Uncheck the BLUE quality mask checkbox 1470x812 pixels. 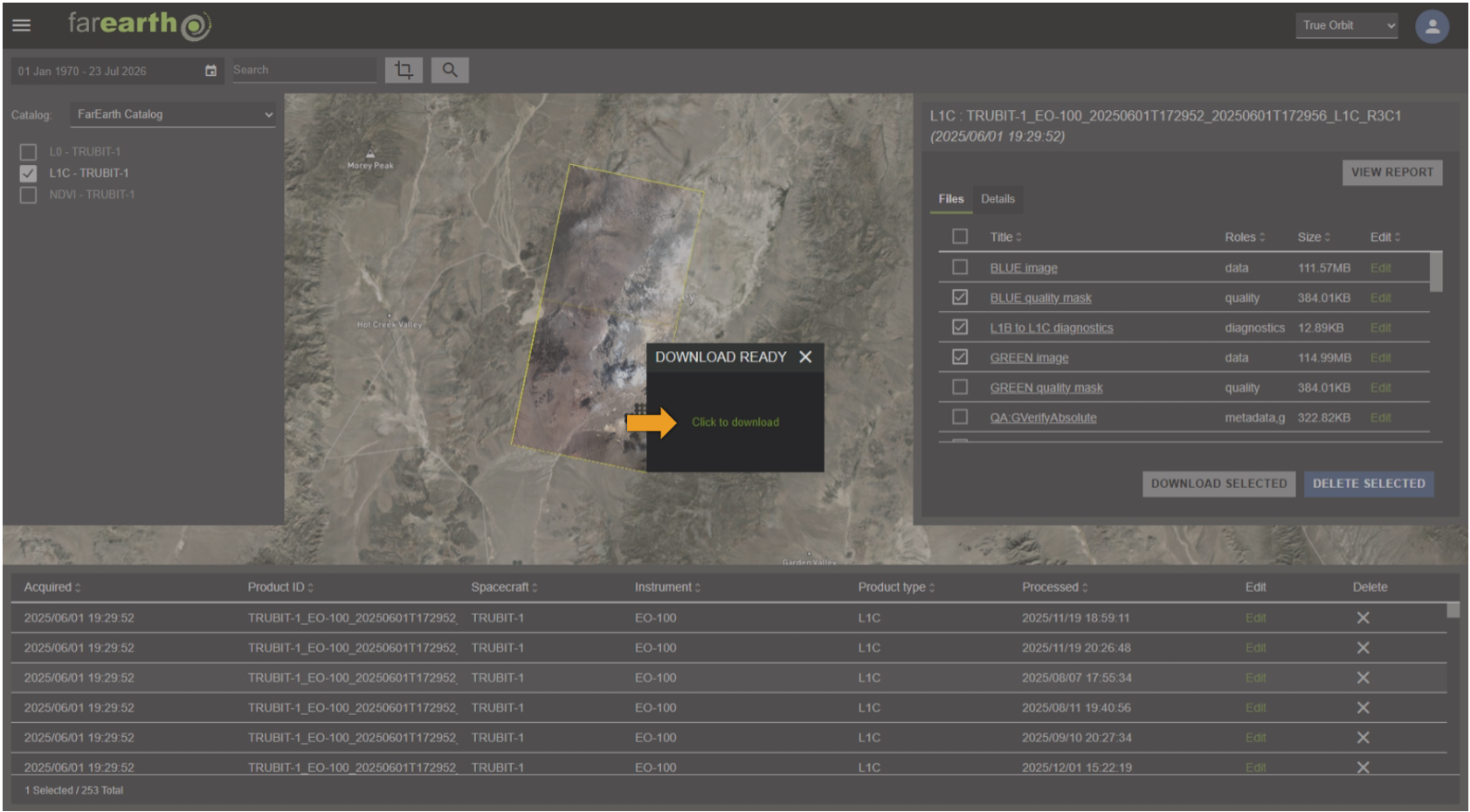(x=960, y=297)
